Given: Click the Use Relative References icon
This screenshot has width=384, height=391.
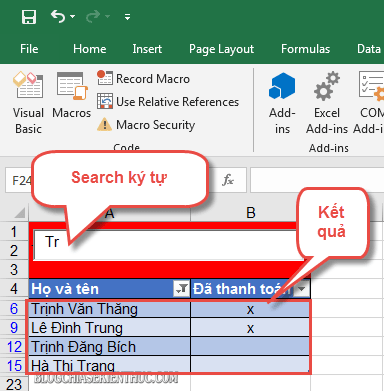Looking at the screenshot, I should (105, 101).
